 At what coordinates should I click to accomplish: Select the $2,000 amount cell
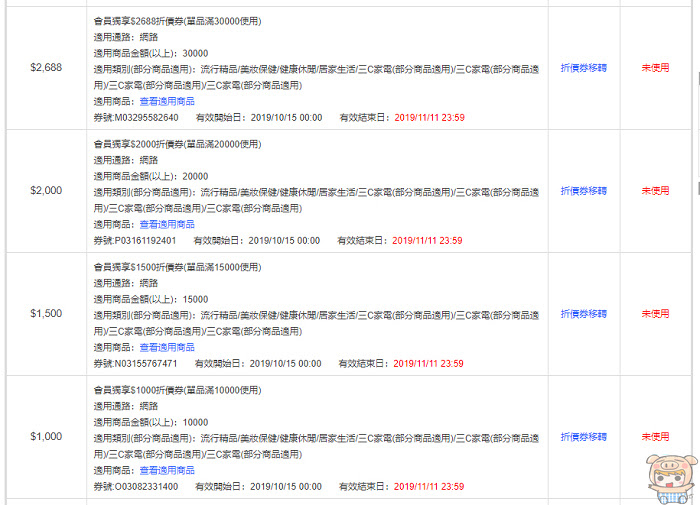point(46,191)
